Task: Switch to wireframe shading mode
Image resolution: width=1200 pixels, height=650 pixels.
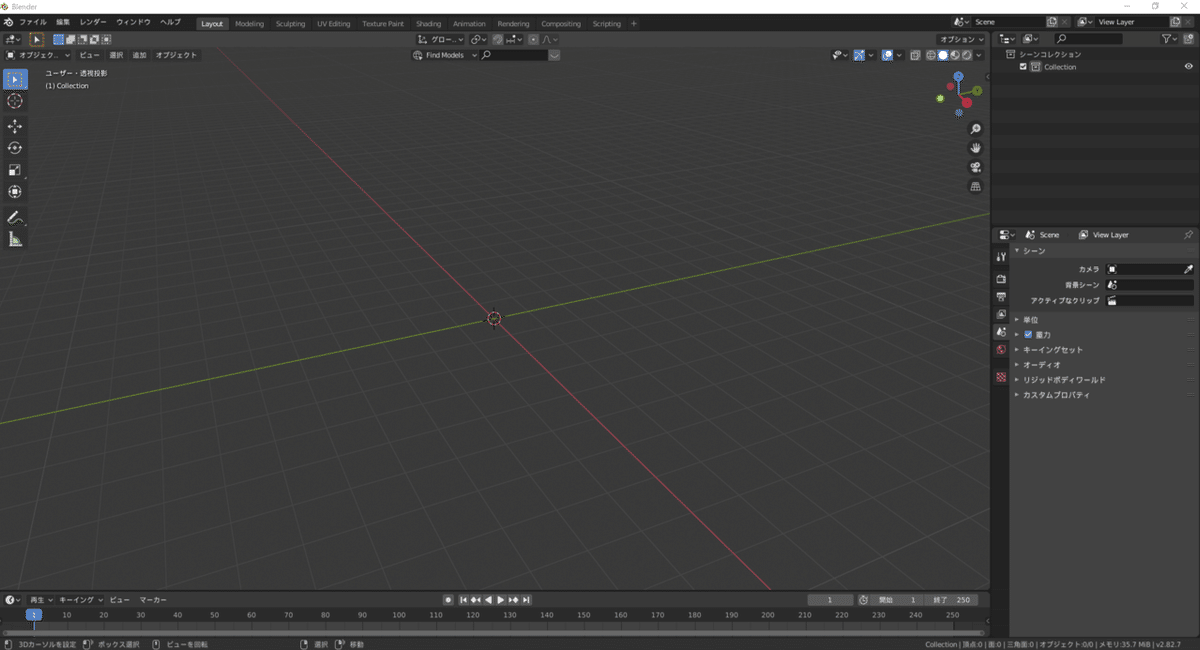Action: pos(932,55)
